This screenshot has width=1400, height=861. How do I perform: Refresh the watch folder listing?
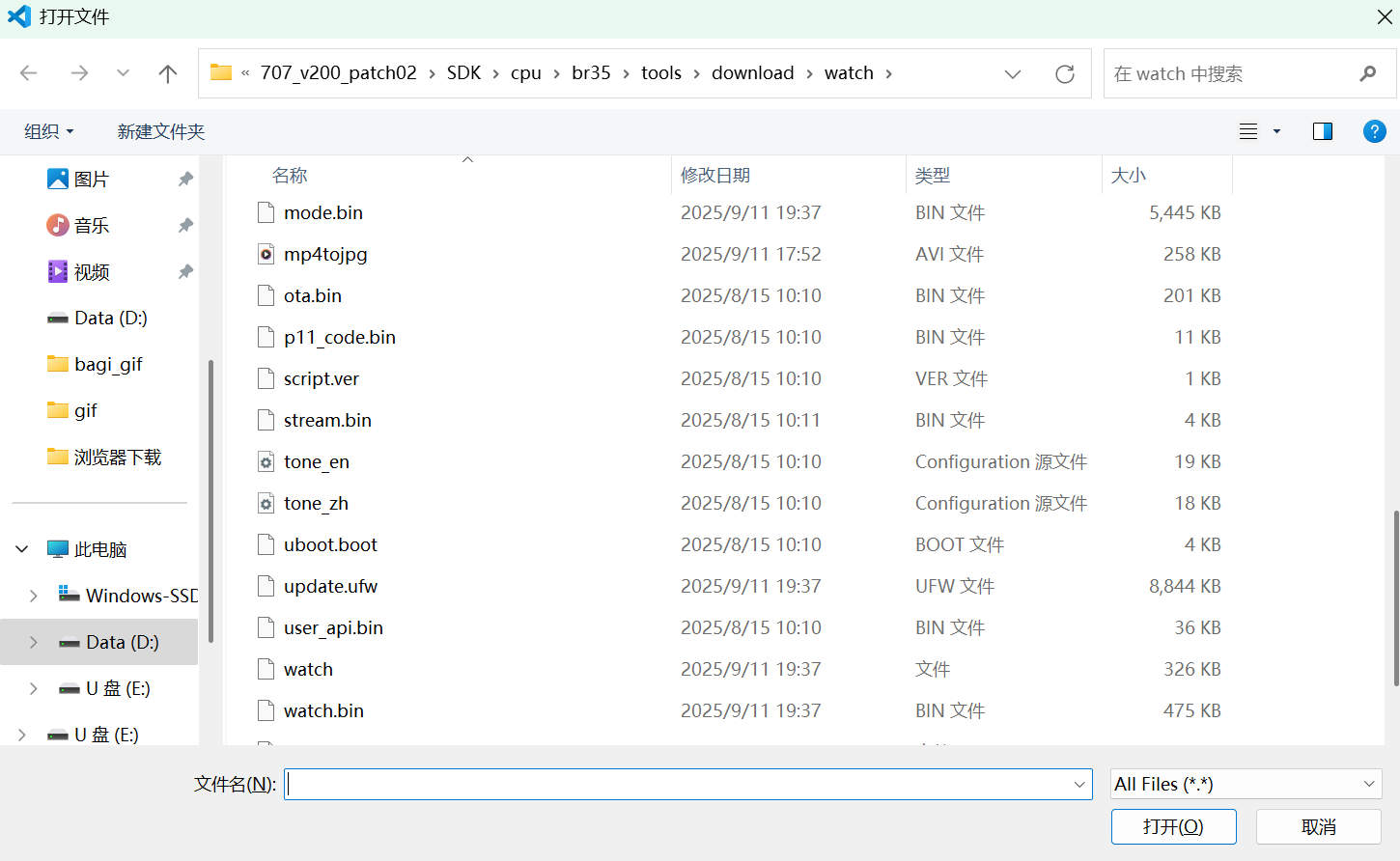tap(1065, 74)
